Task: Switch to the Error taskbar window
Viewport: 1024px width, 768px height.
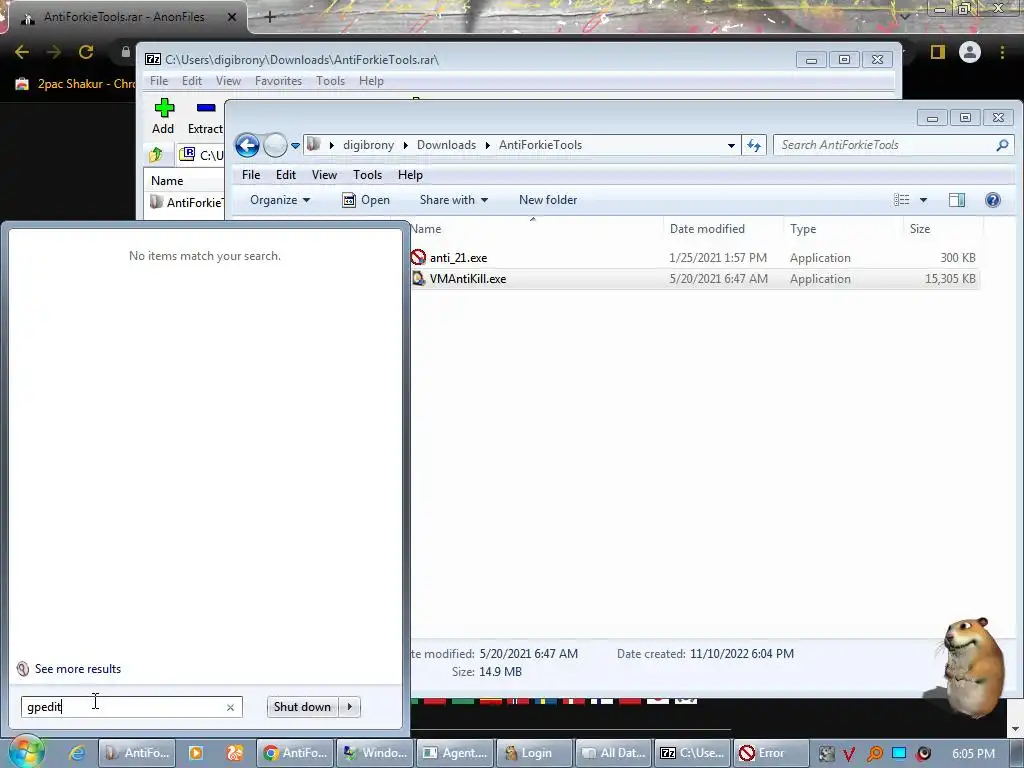Action: (771, 753)
